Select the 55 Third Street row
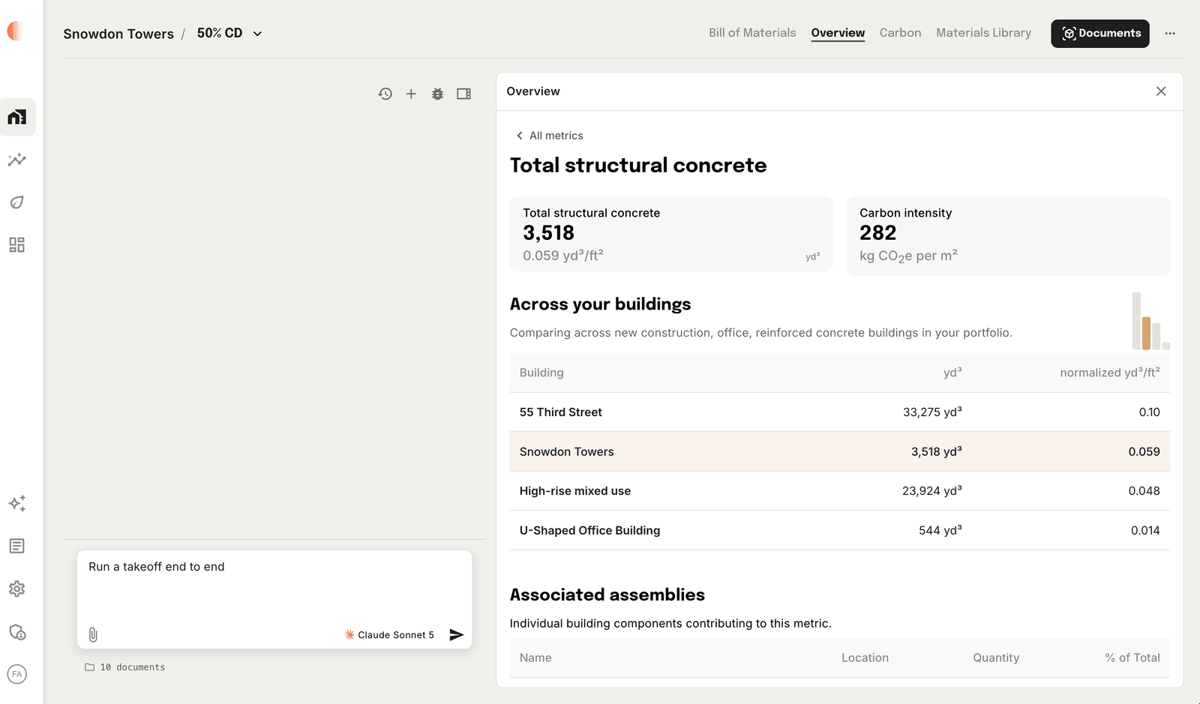1200x704 pixels. click(839, 412)
